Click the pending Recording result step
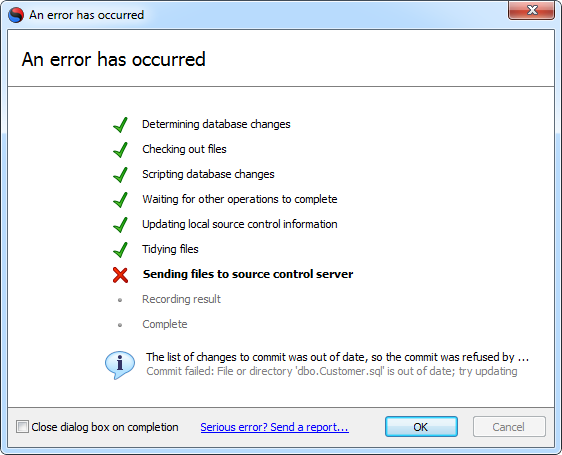The width and height of the screenshot is (562, 455). pyautogui.click(x=181, y=299)
